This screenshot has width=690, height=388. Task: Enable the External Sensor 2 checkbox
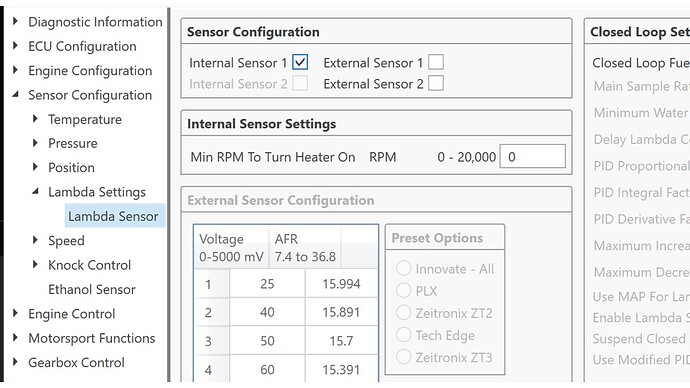pos(436,83)
